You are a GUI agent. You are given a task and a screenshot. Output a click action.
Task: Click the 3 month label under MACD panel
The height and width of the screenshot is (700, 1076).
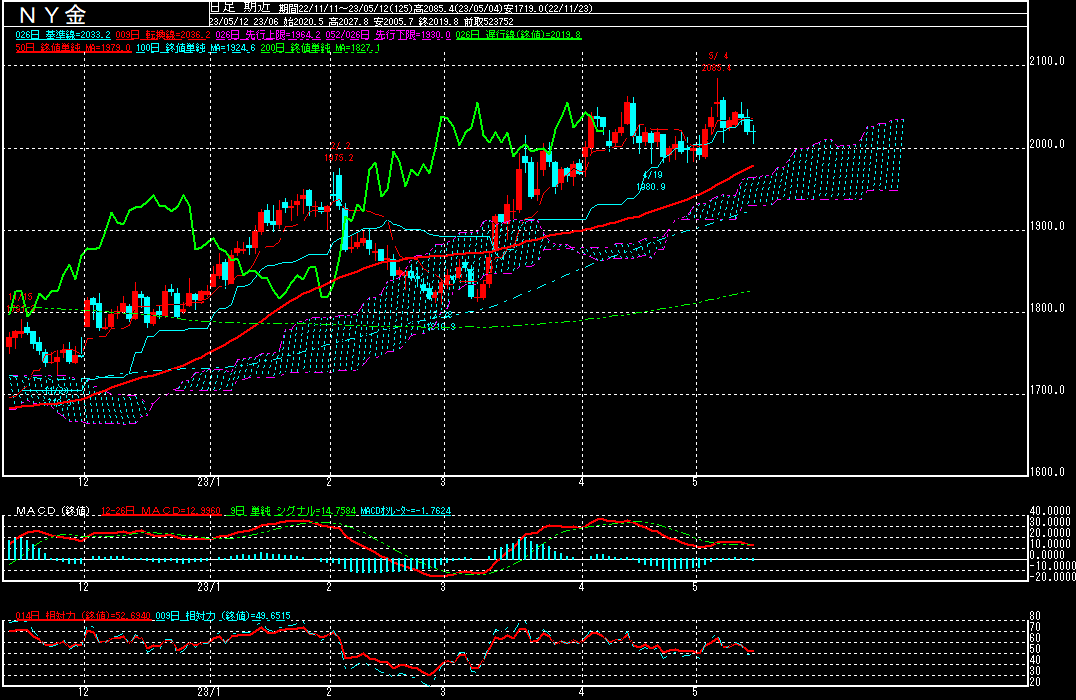coord(443,587)
